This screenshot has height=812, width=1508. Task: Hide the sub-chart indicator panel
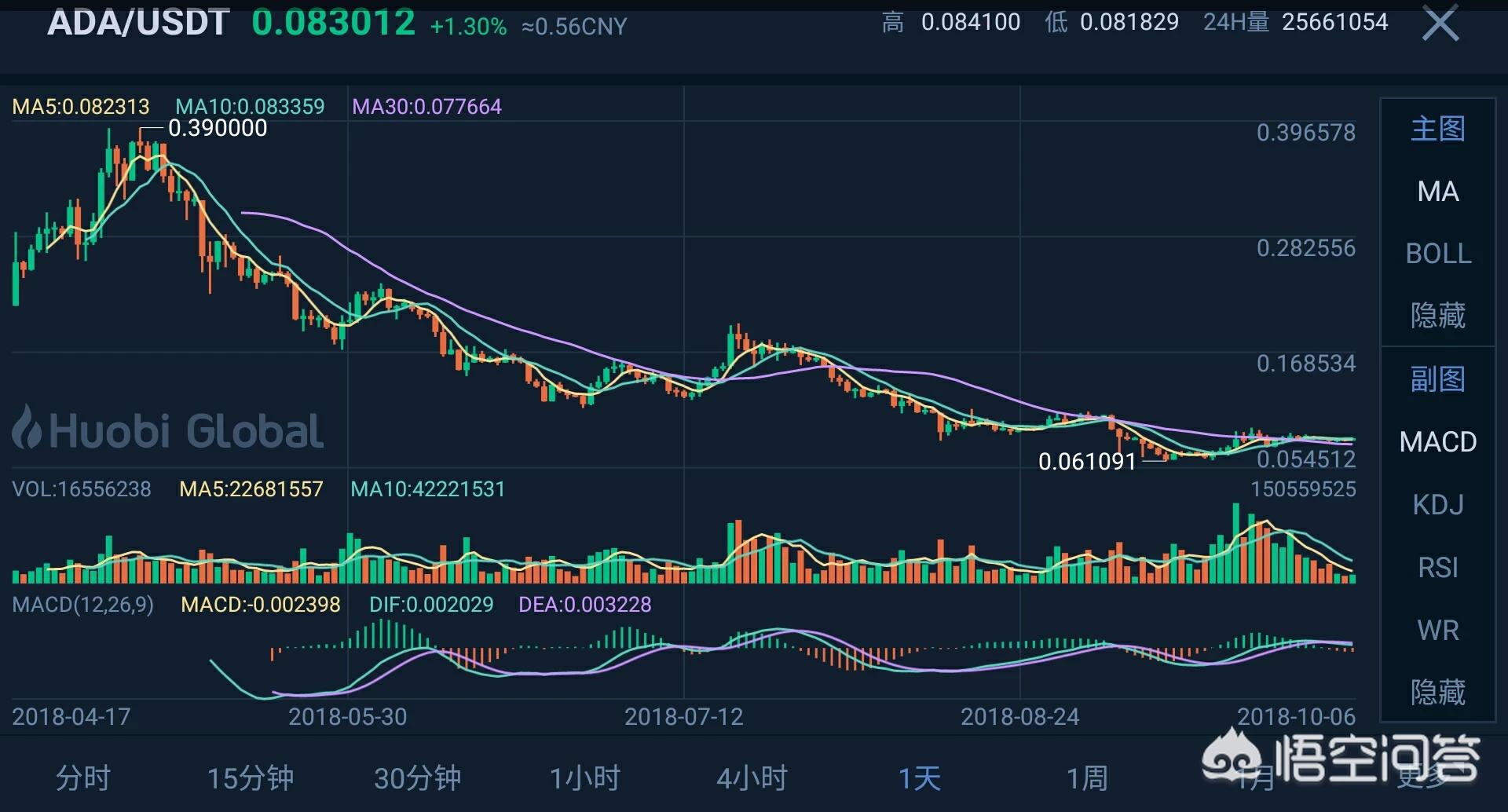(1437, 693)
